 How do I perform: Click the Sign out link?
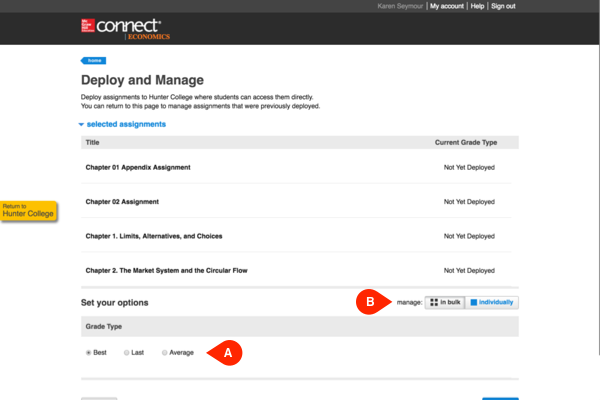coord(504,6)
